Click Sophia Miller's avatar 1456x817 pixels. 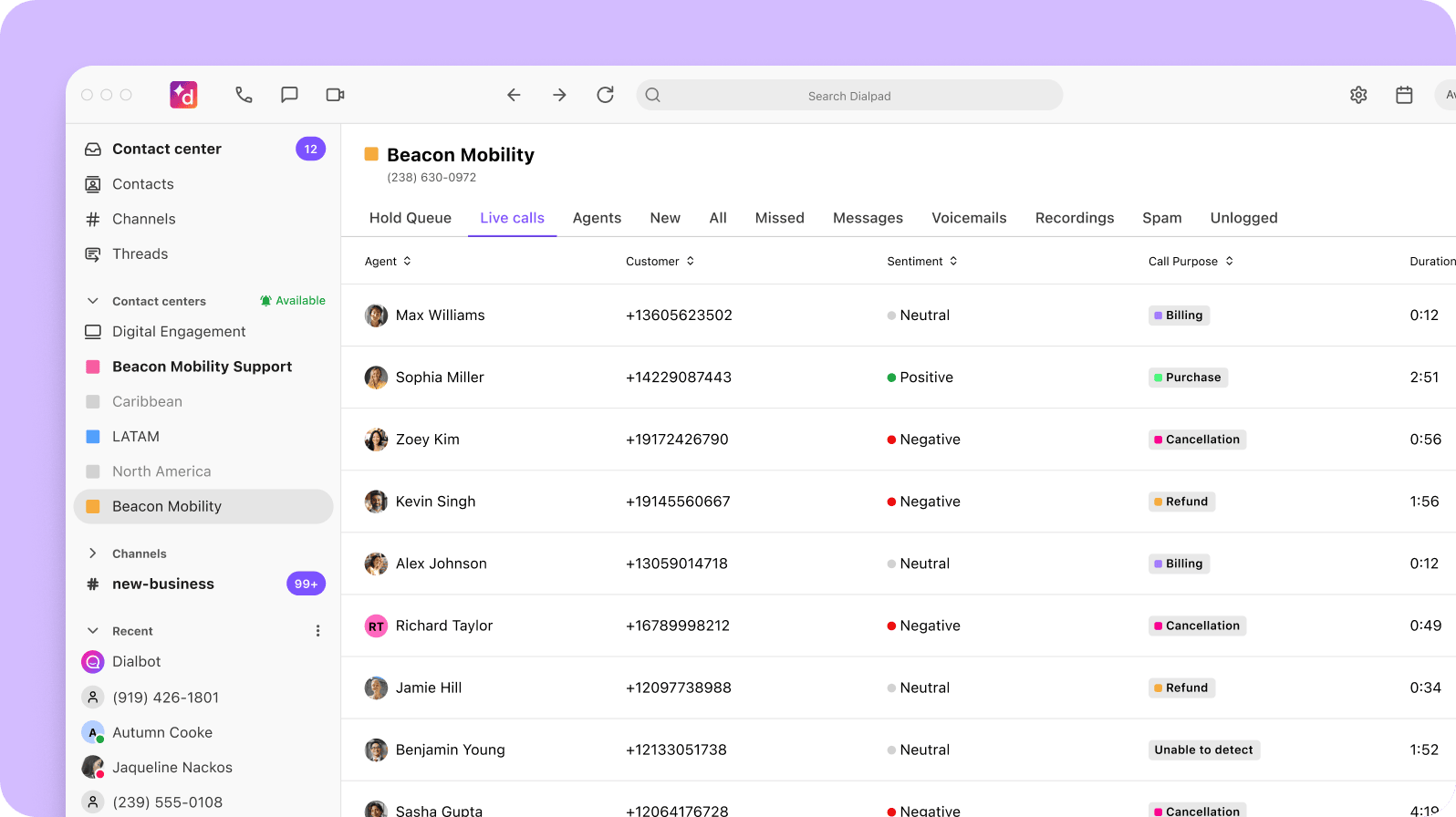pyautogui.click(x=376, y=377)
